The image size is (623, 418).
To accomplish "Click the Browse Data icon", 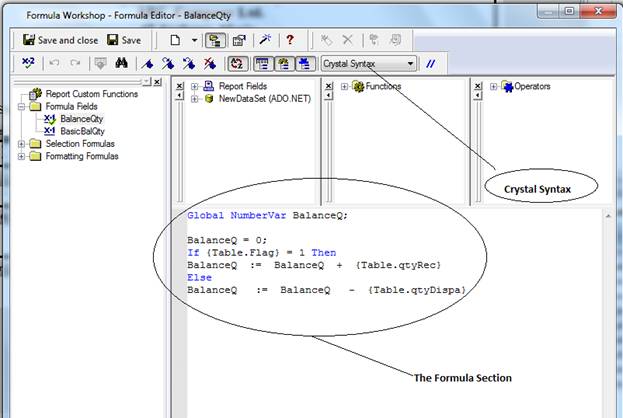I will (x=100, y=63).
